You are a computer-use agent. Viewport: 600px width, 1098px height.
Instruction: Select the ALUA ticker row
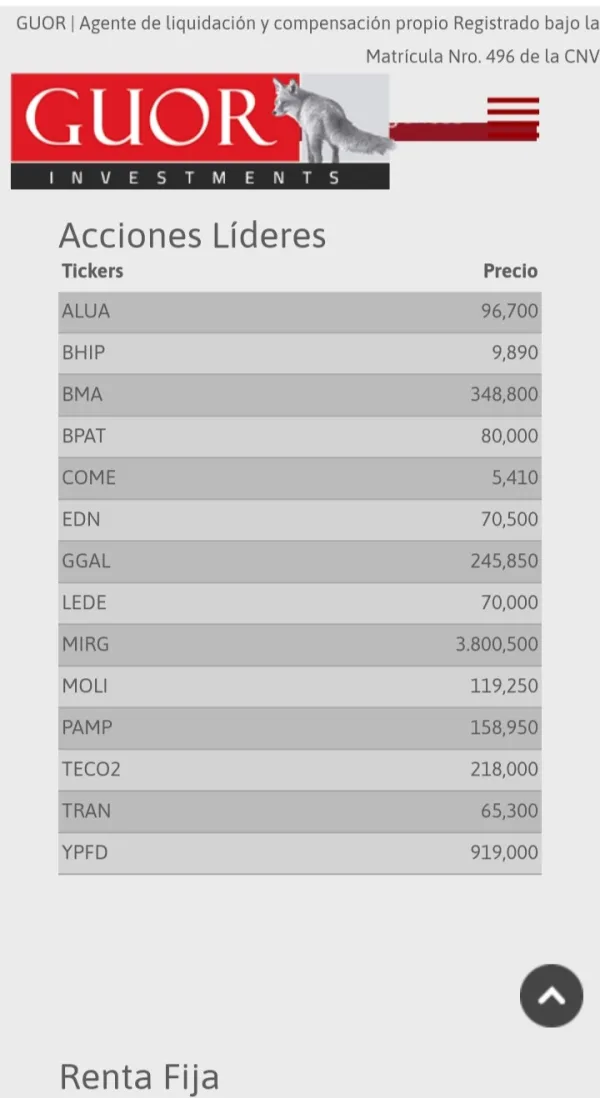click(x=299, y=312)
